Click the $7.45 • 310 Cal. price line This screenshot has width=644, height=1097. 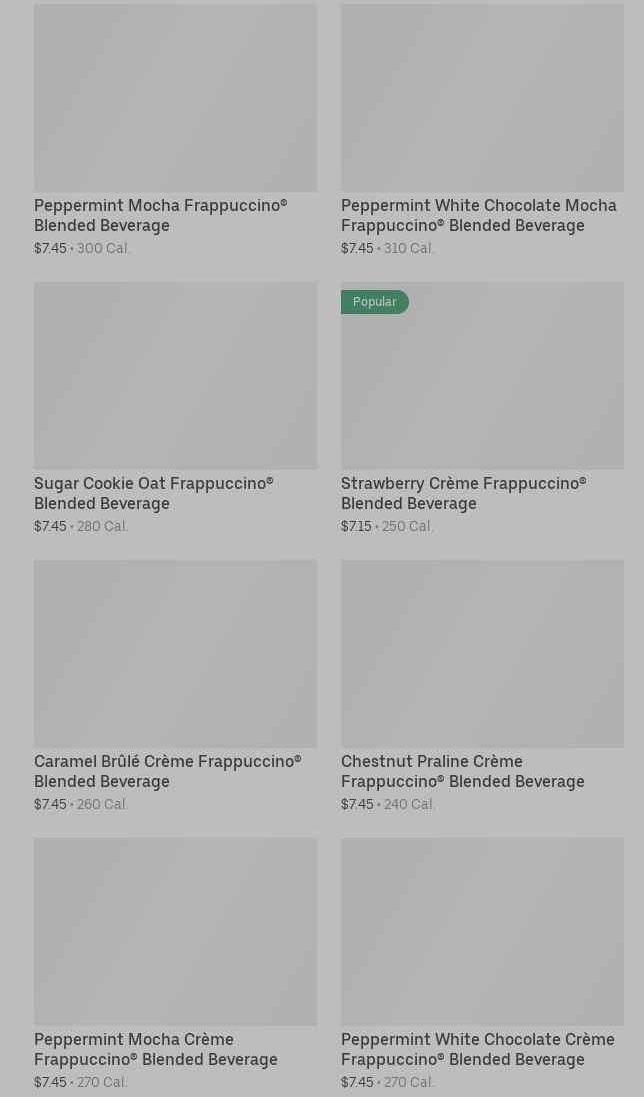[388, 248]
